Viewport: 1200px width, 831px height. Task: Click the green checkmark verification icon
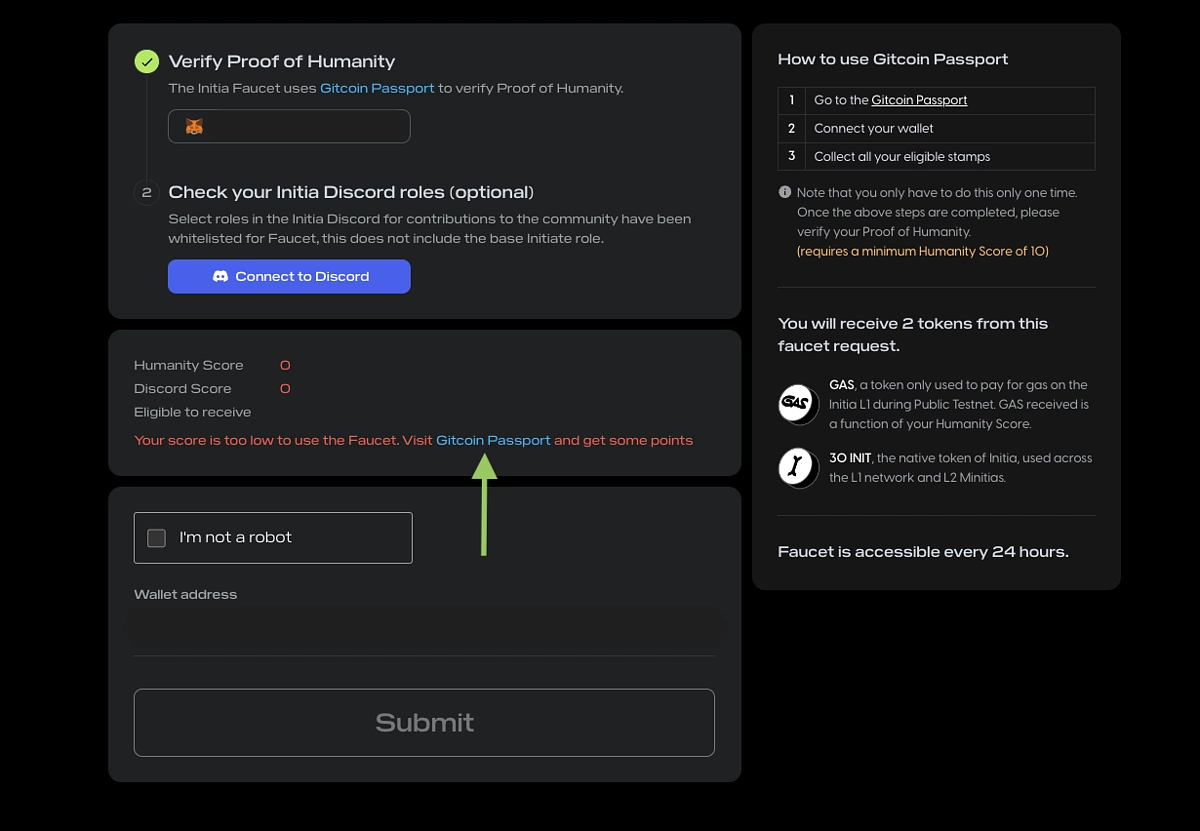point(146,62)
